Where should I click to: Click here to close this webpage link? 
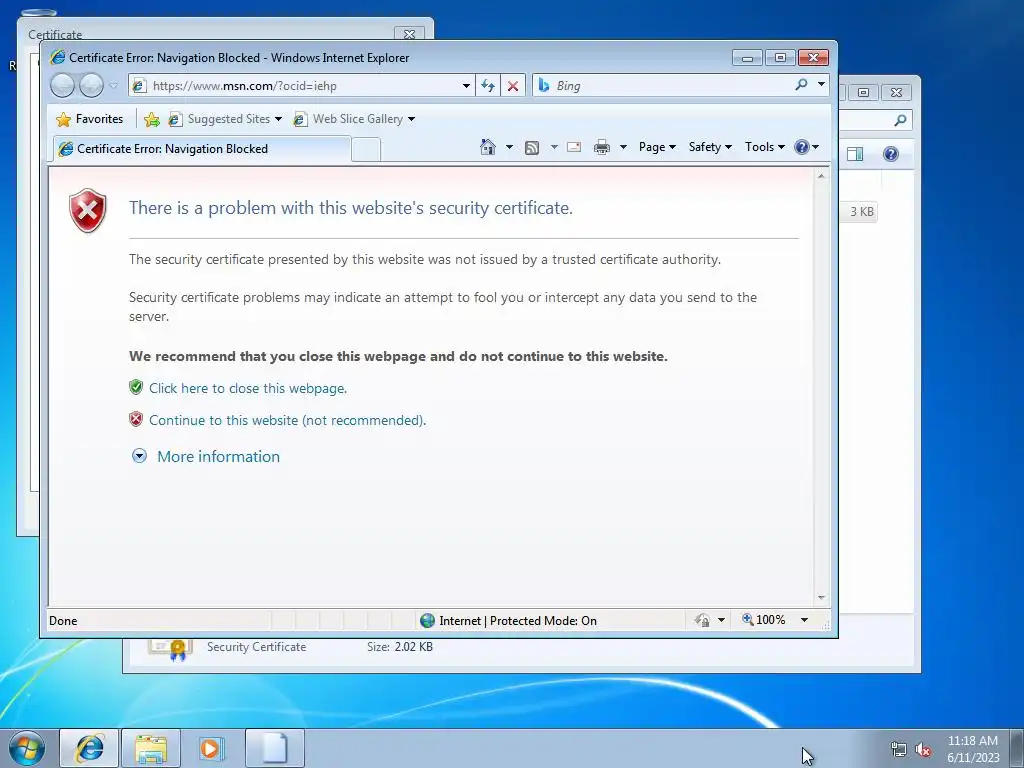pos(248,388)
